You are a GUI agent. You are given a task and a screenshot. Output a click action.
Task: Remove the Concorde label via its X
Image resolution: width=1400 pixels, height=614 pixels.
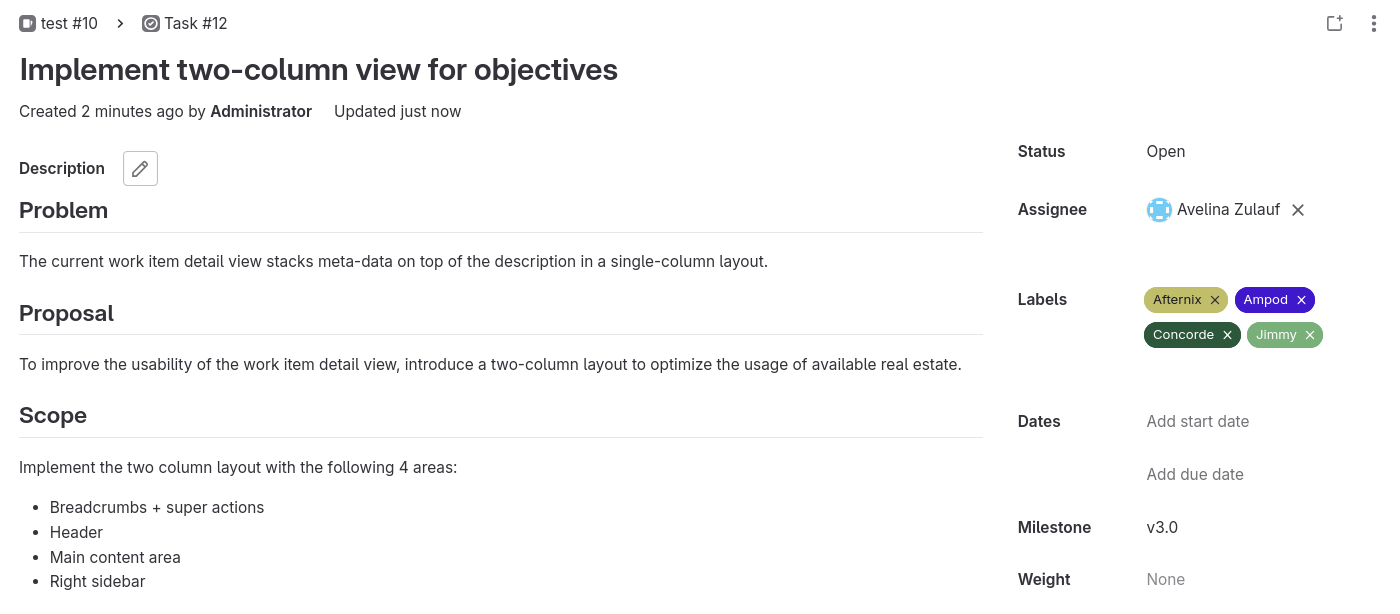click(x=1227, y=335)
